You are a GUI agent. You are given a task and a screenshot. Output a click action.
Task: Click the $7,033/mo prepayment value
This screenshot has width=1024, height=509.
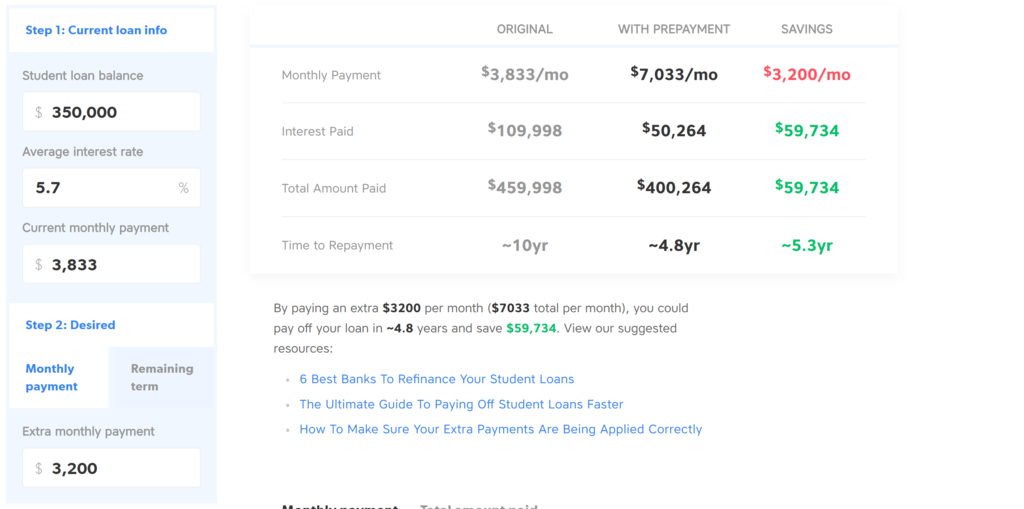coord(674,74)
